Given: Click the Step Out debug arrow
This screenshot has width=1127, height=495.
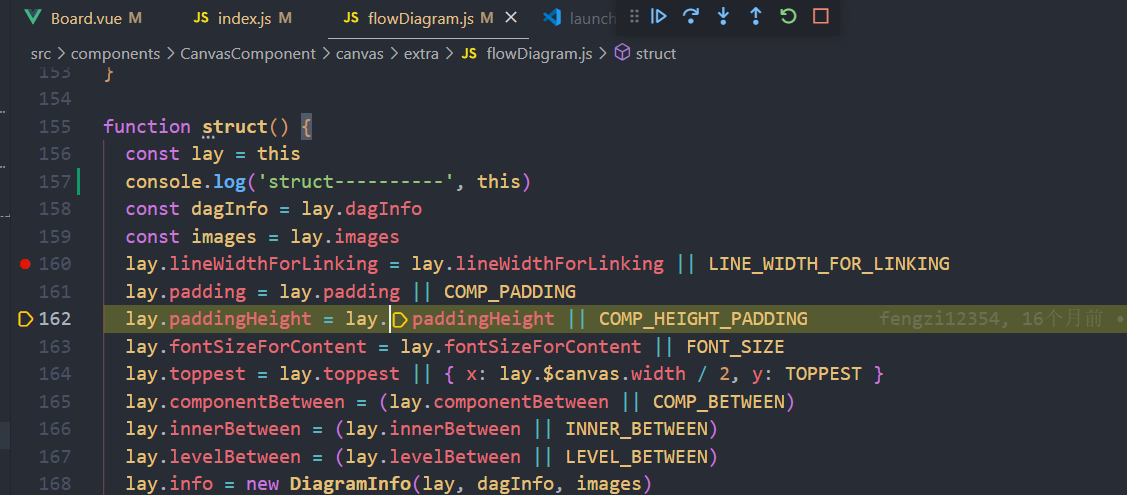Looking at the screenshot, I should 755,16.
